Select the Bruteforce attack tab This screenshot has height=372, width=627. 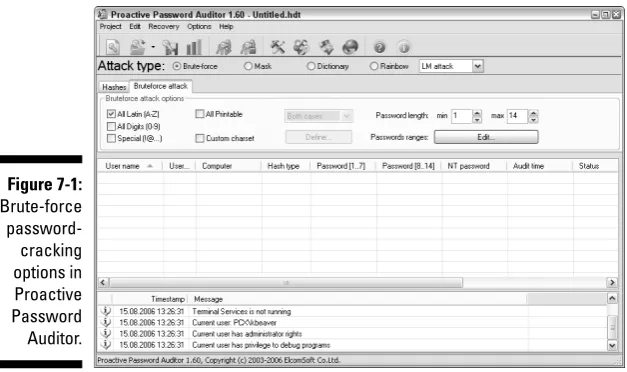(x=160, y=86)
